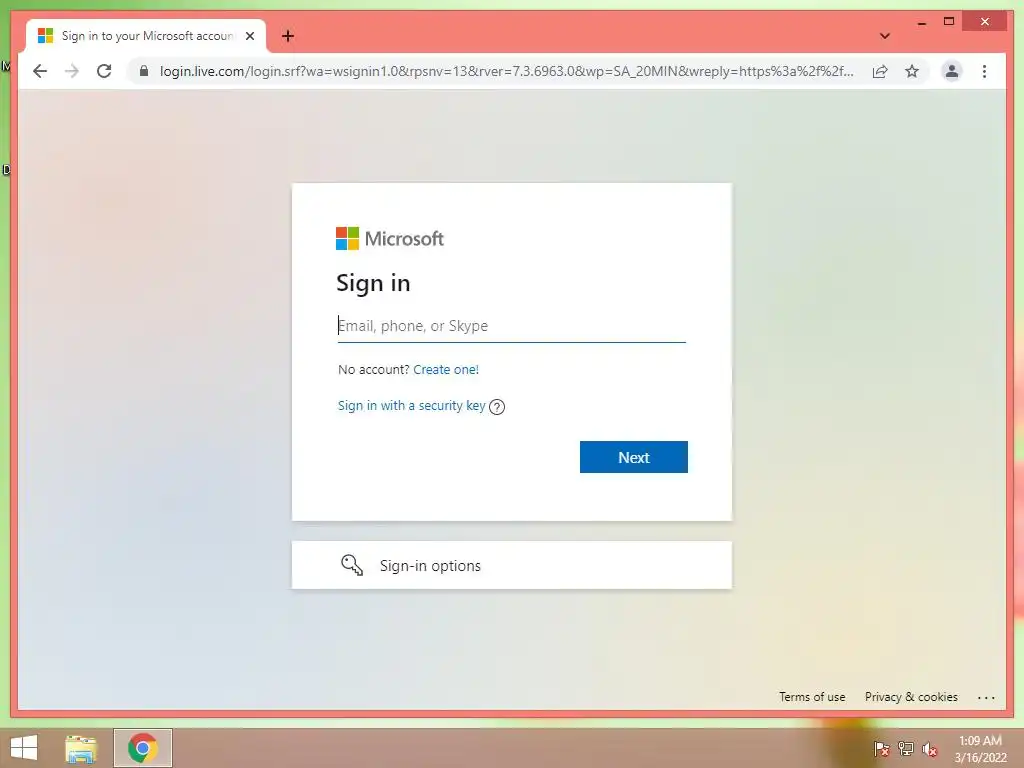This screenshot has height=768, width=1024.
Task: Open Chrome's three-dot menu
Action: (x=984, y=71)
